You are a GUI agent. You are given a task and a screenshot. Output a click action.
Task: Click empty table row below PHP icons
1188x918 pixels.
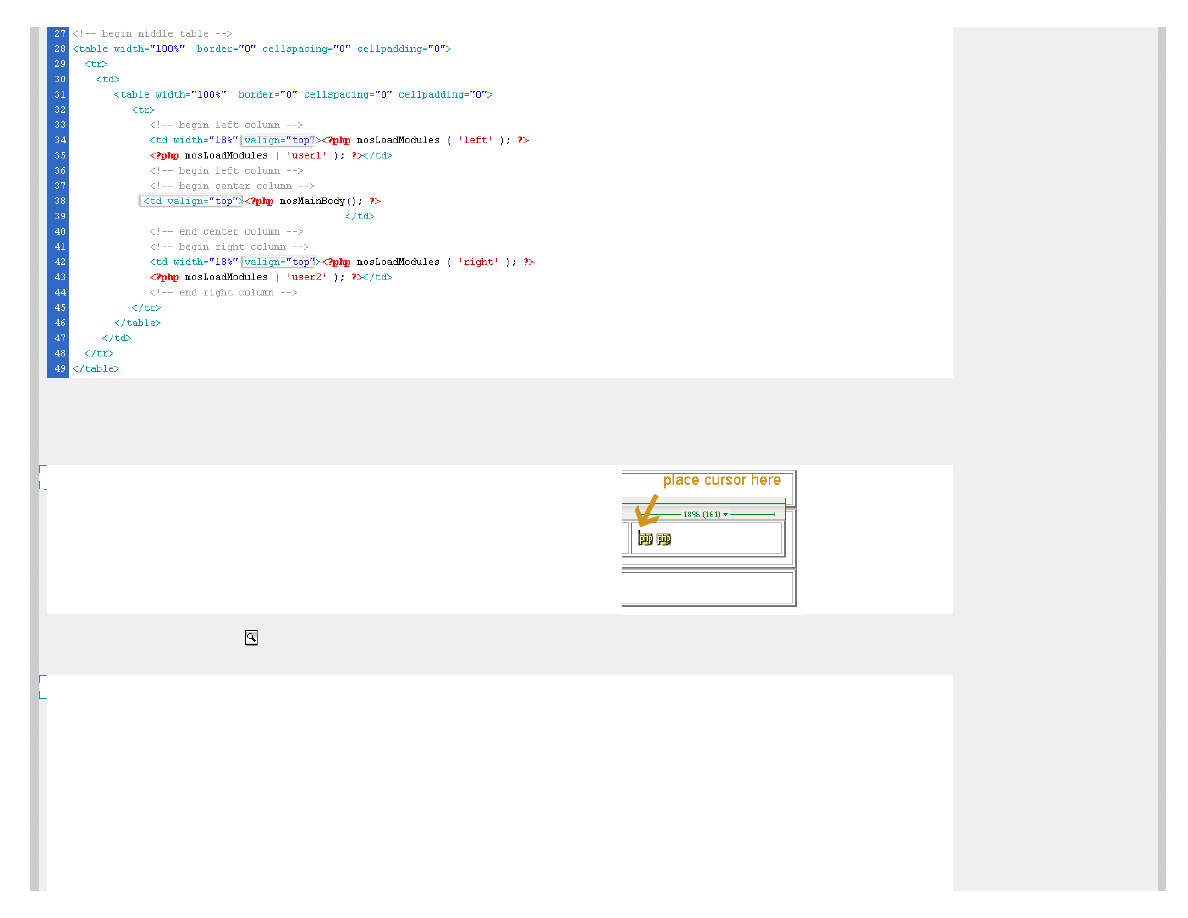pyautogui.click(x=708, y=587)
